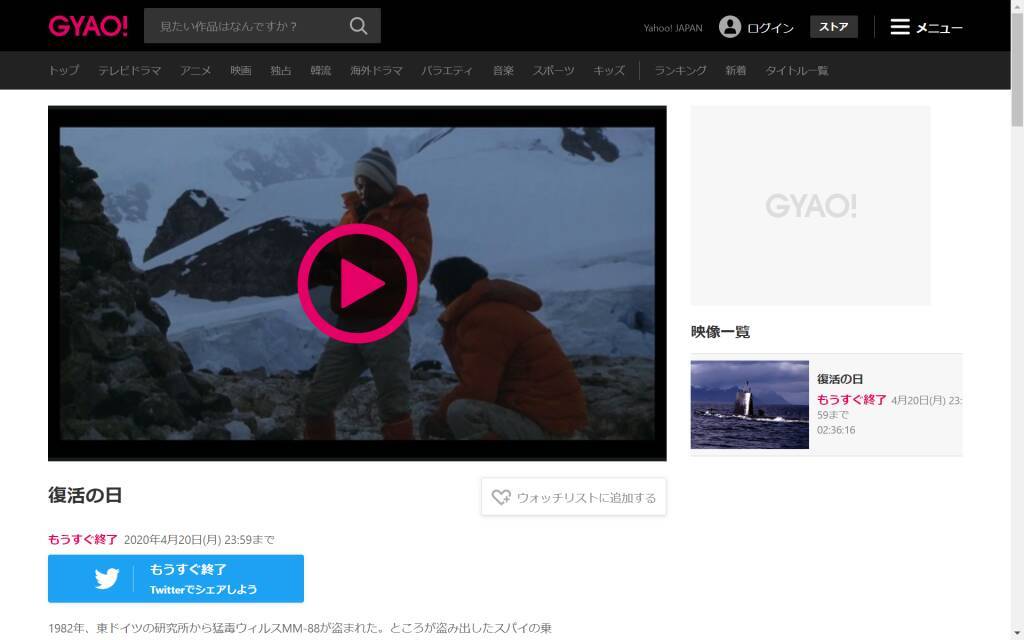
Task: Click the ログイン link
Action: point(771,28)
